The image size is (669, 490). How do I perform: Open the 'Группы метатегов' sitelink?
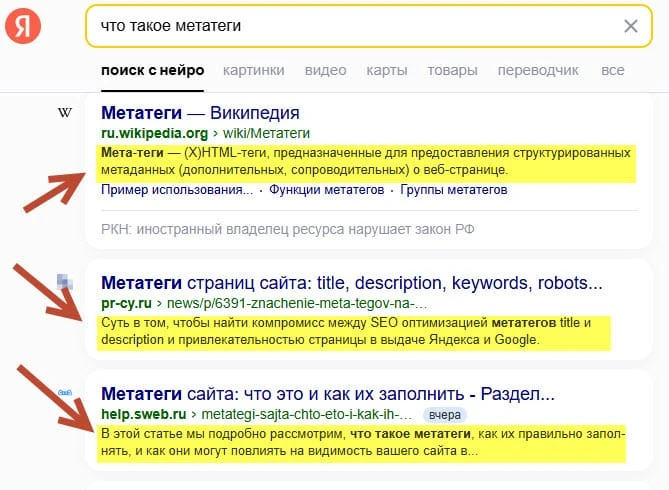[x=454, y=190]
